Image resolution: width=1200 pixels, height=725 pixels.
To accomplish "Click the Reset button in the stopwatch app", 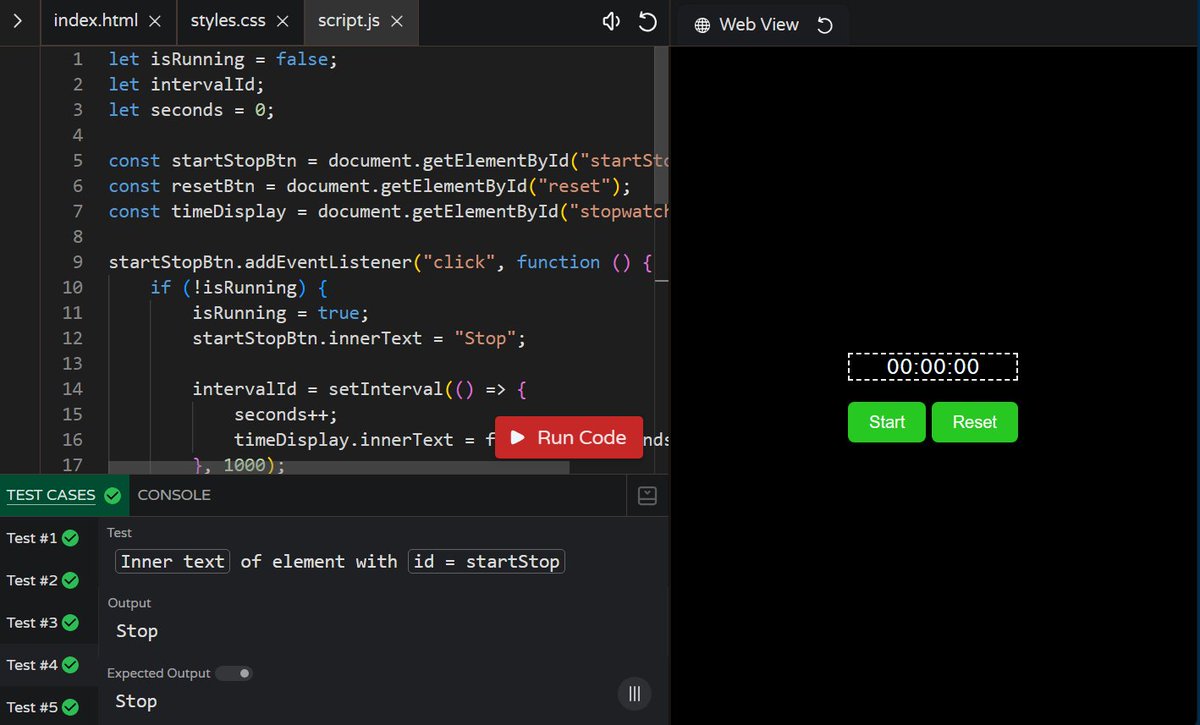I will point(974,422).
